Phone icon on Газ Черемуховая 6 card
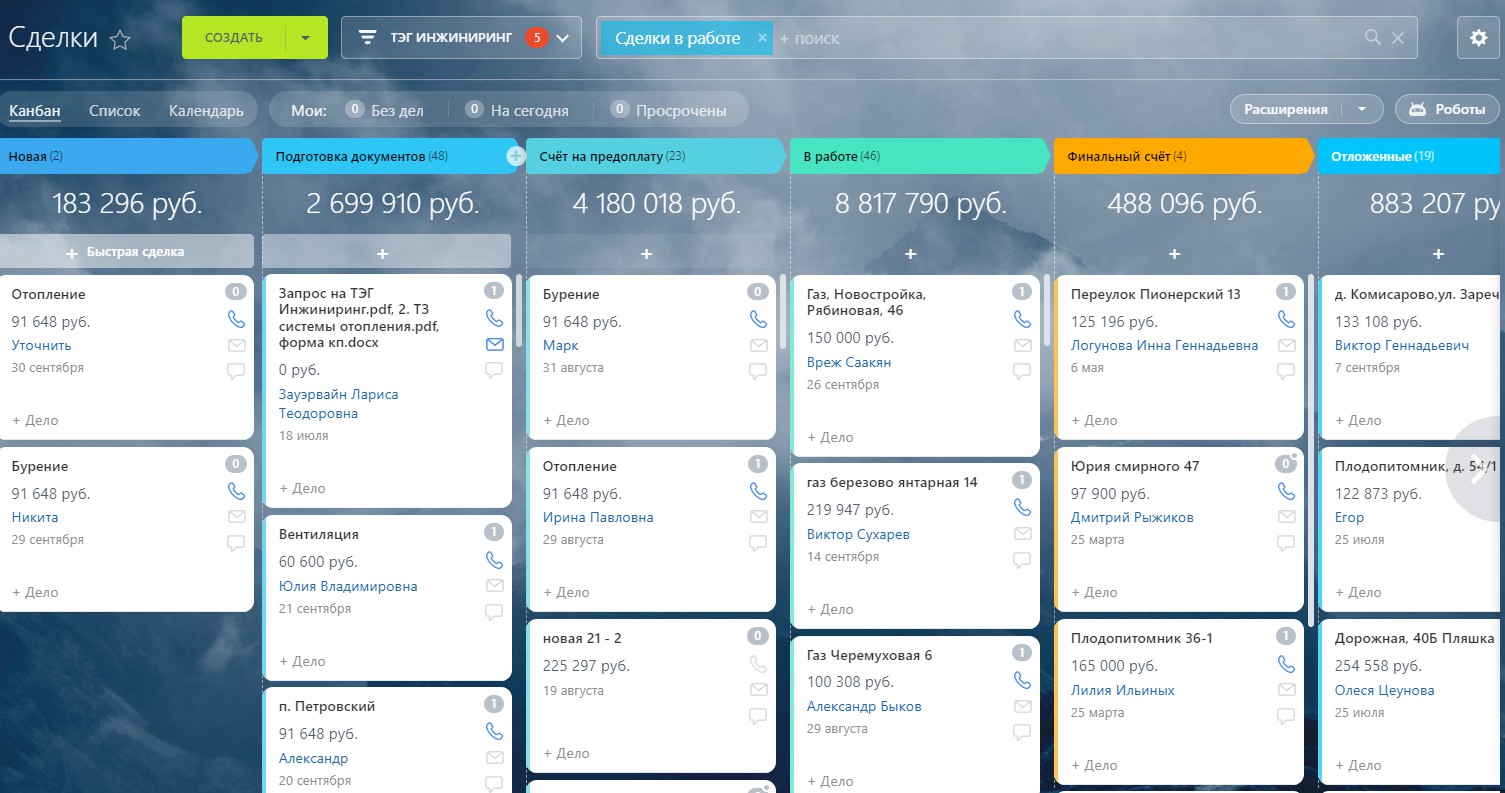The image size is (1505, 793). point(1022,680)
